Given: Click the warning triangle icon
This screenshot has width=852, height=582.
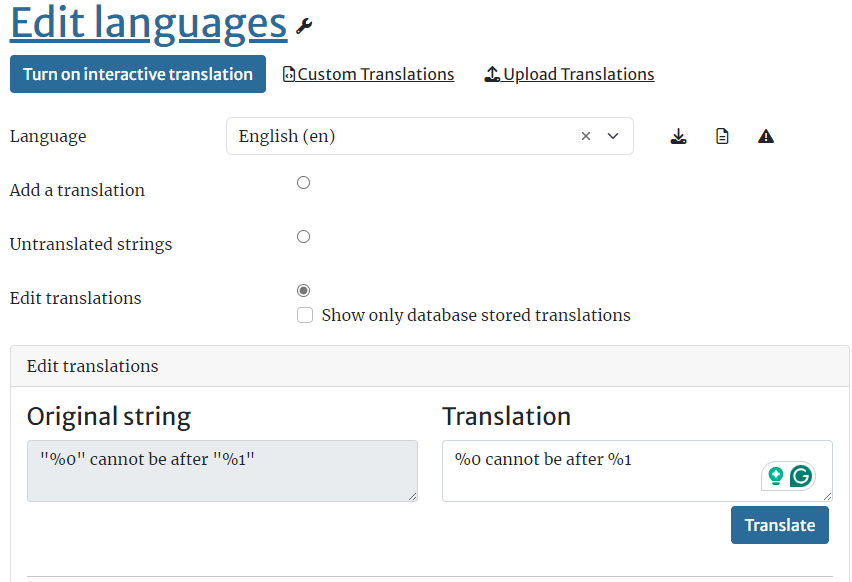Looking at the screenshot, I should click(766, 136).
